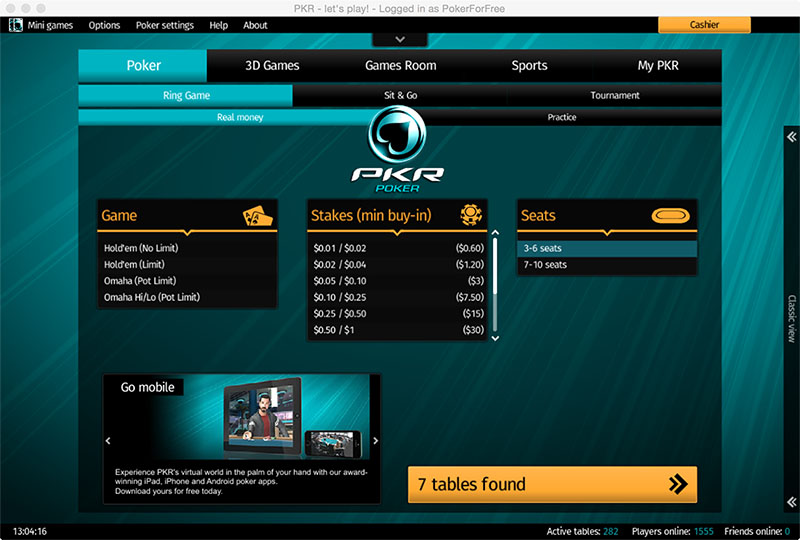
Task: Go to next promo banner slide
Action: (x=375, y=440)
